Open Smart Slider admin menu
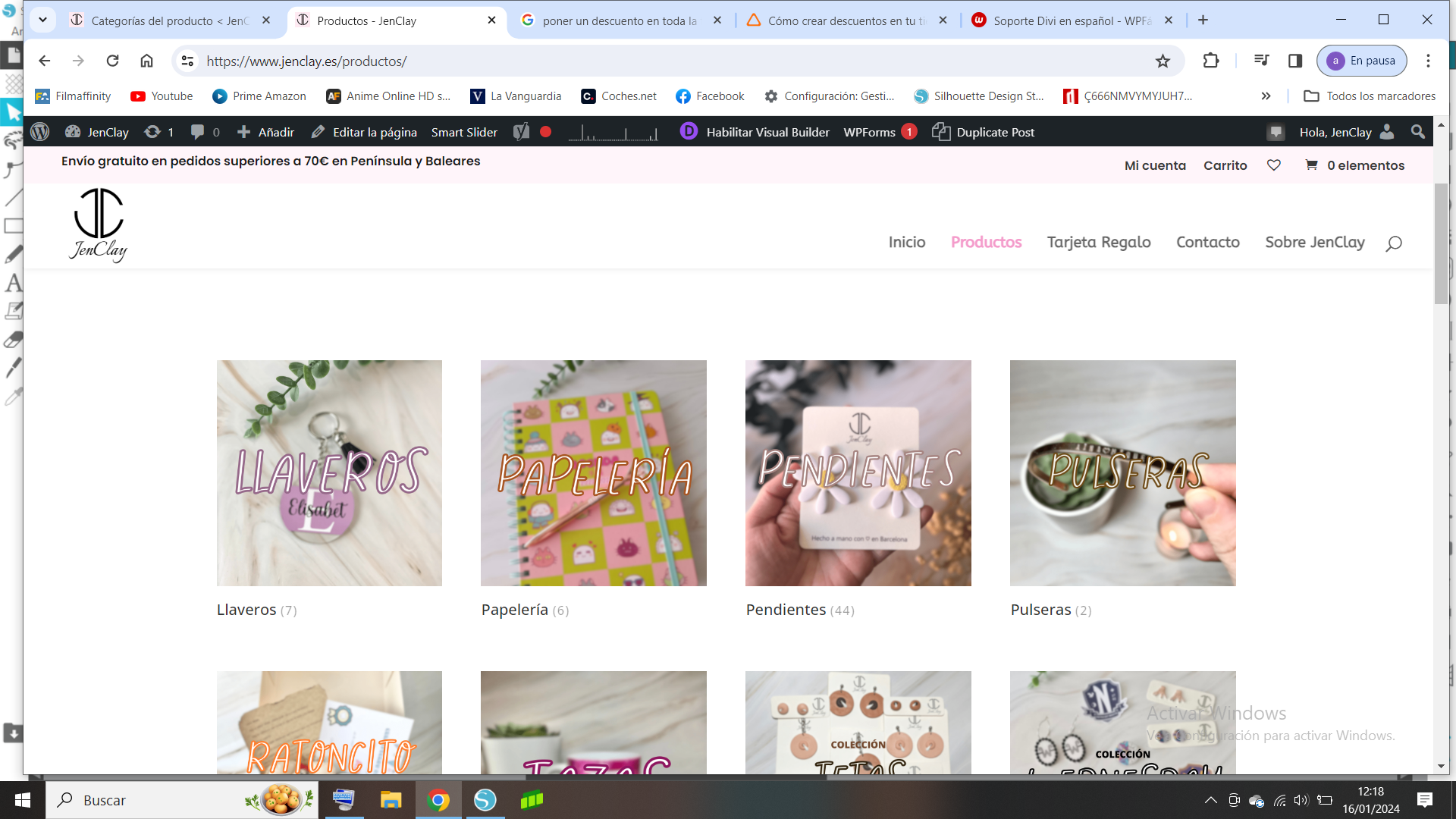Viewport: 1456px width, 819px height. [x=464, y=132]
